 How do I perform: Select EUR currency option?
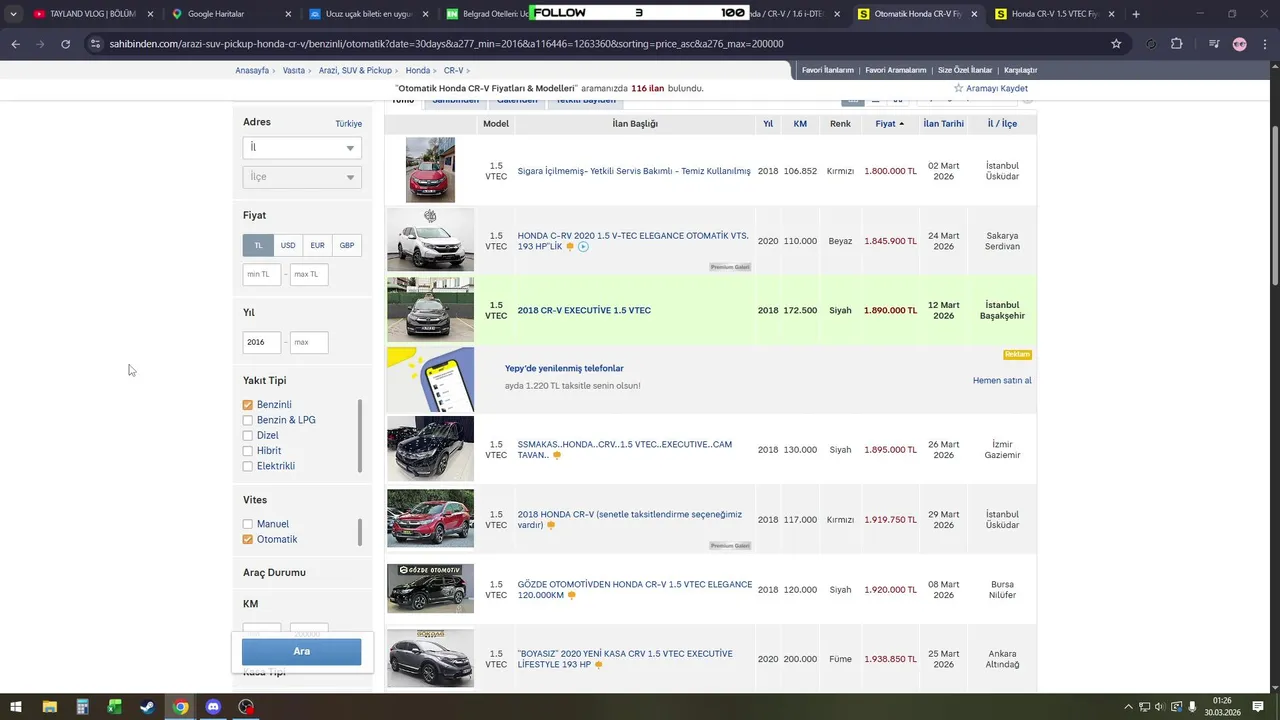[x=317, y=245]
